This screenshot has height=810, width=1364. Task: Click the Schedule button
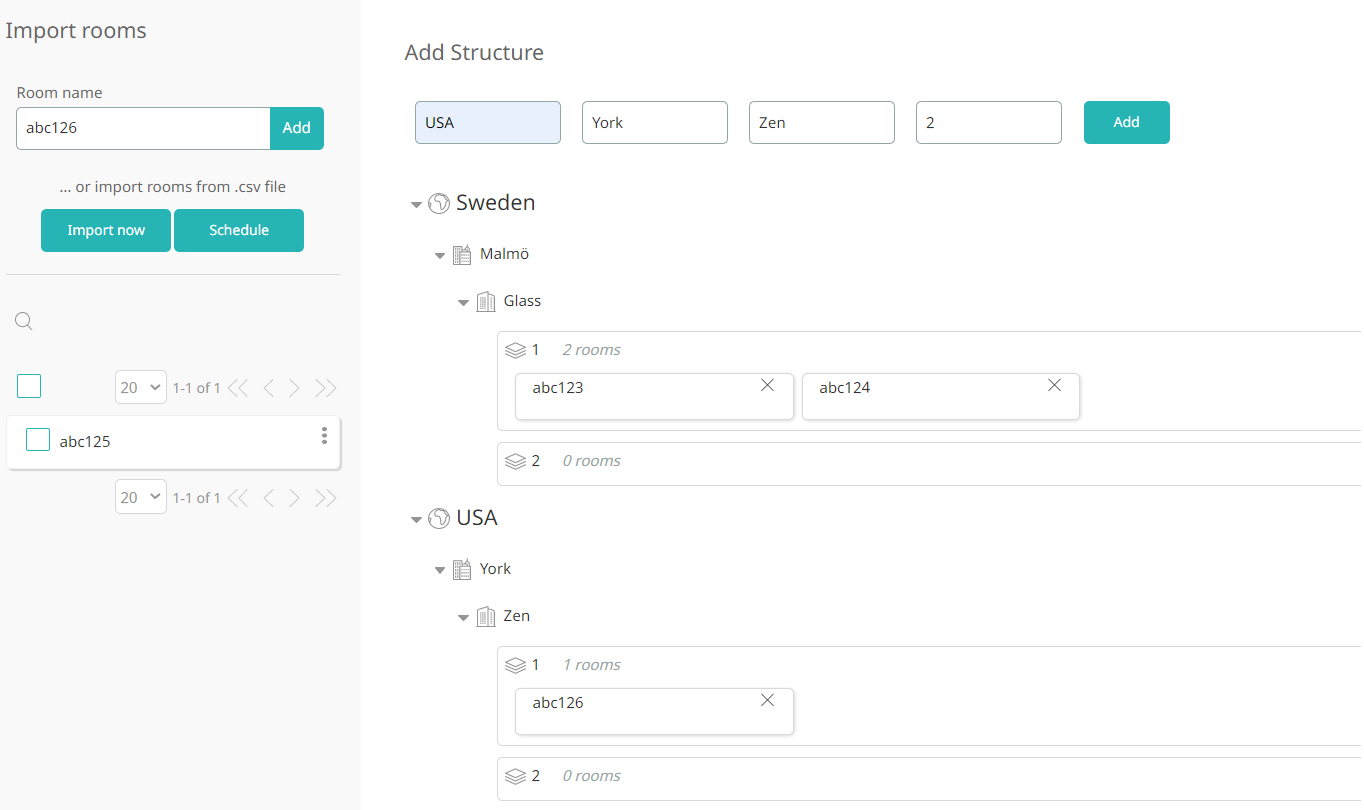(x=239, y=230)
